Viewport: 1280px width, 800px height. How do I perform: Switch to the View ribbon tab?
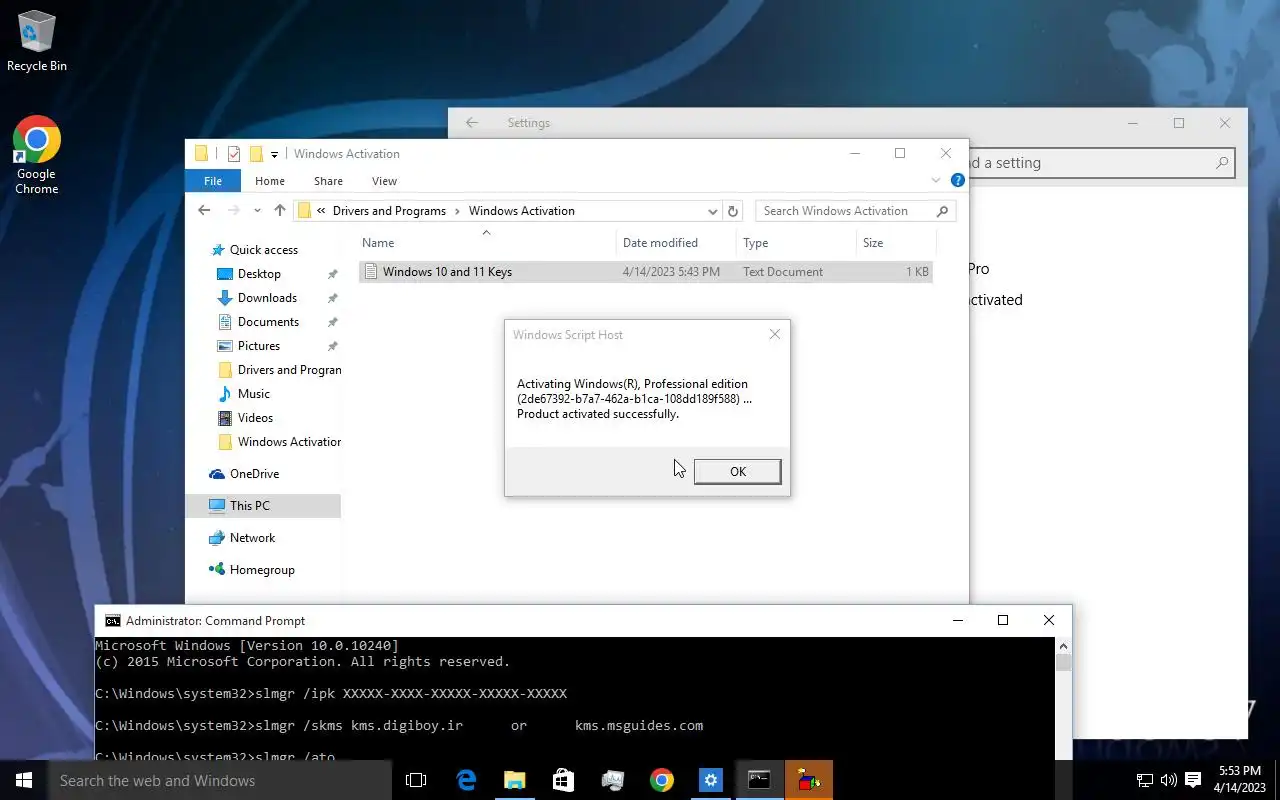point(384,181)
